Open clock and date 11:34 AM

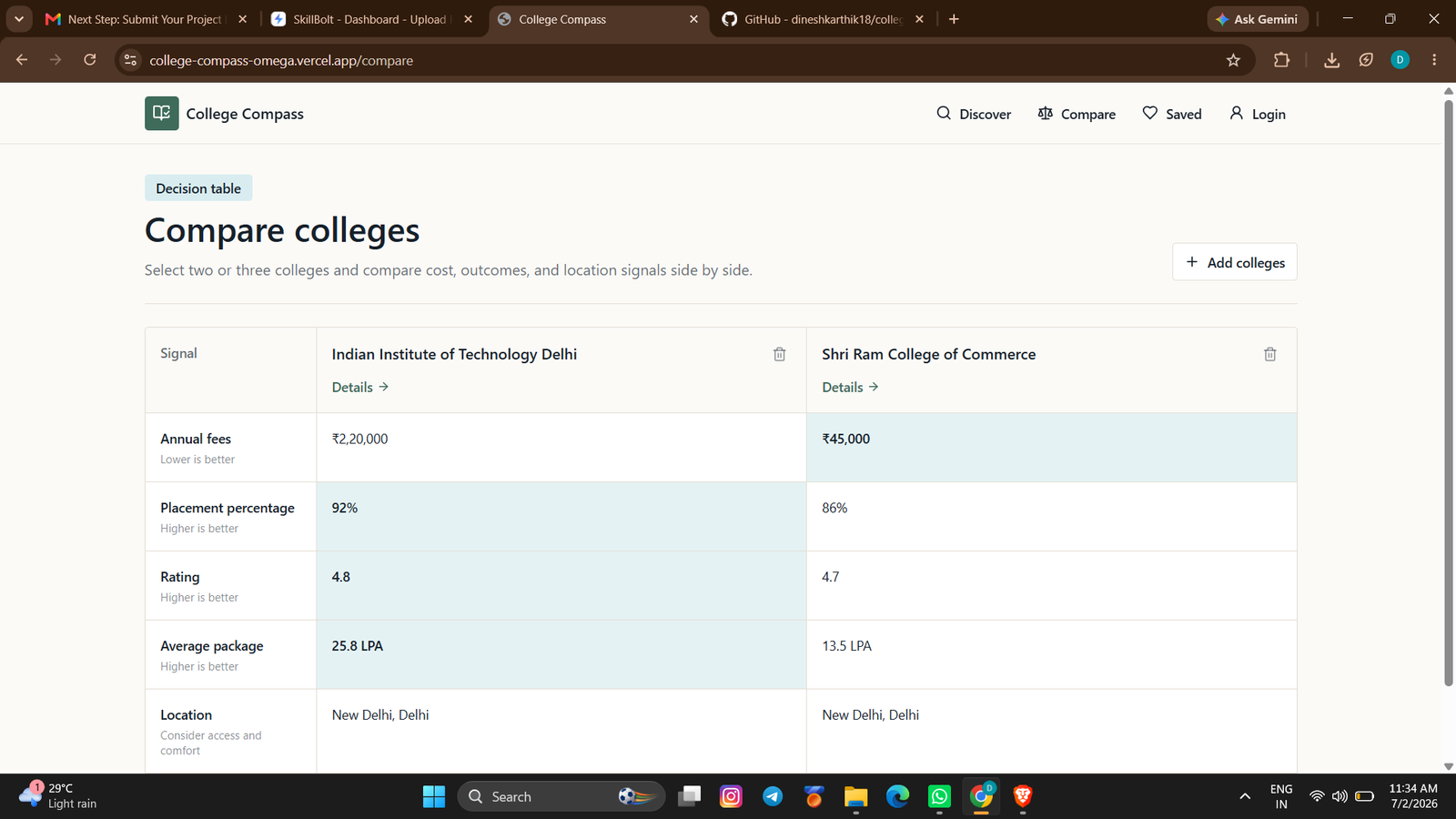click(1413, 796)
